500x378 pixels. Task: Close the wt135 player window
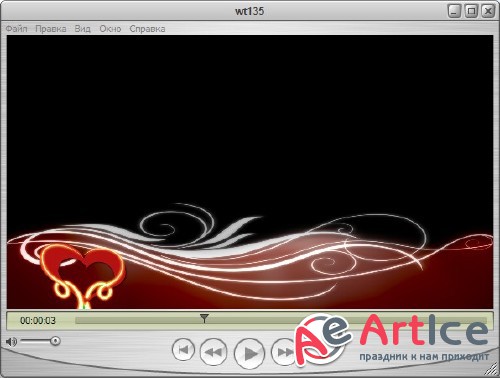click(x=488, y=11)
